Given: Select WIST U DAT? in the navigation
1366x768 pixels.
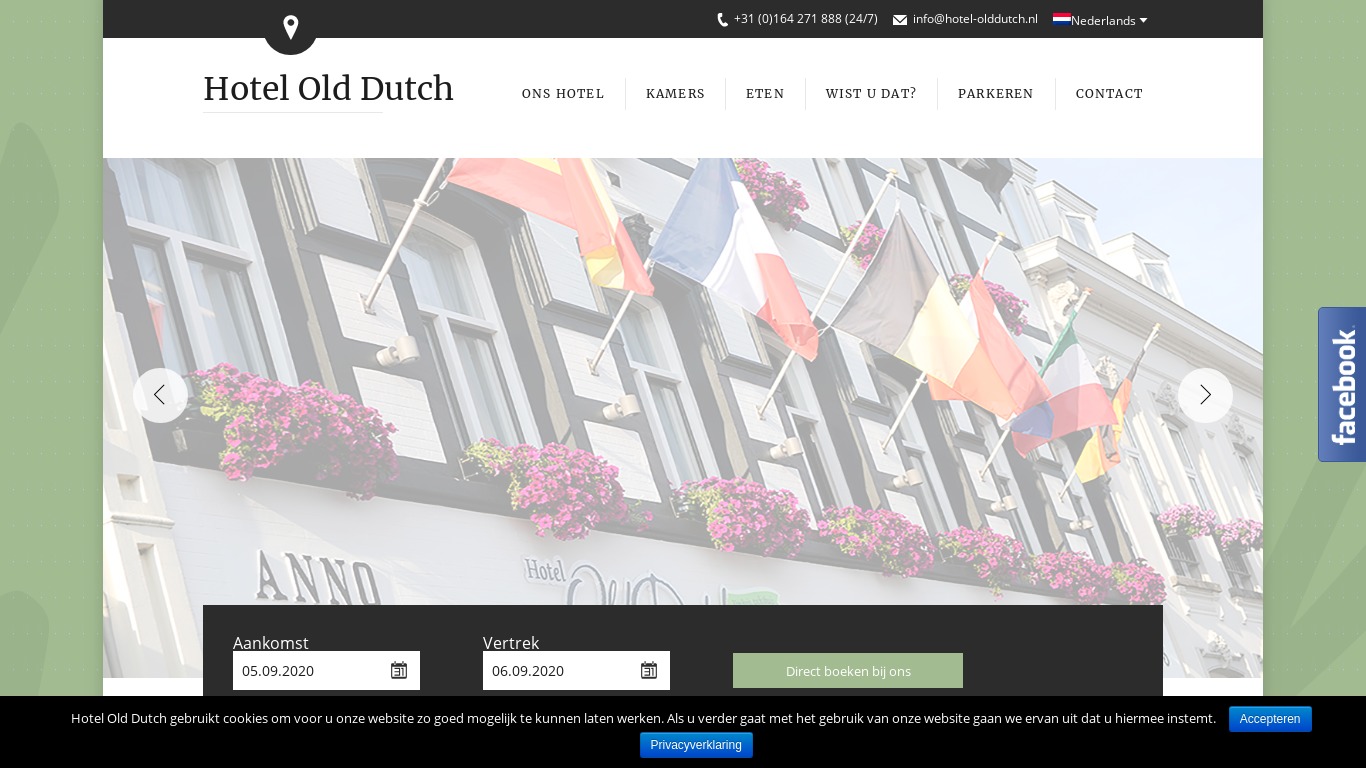Looking at the screenshot, I should tap(871, 93).
